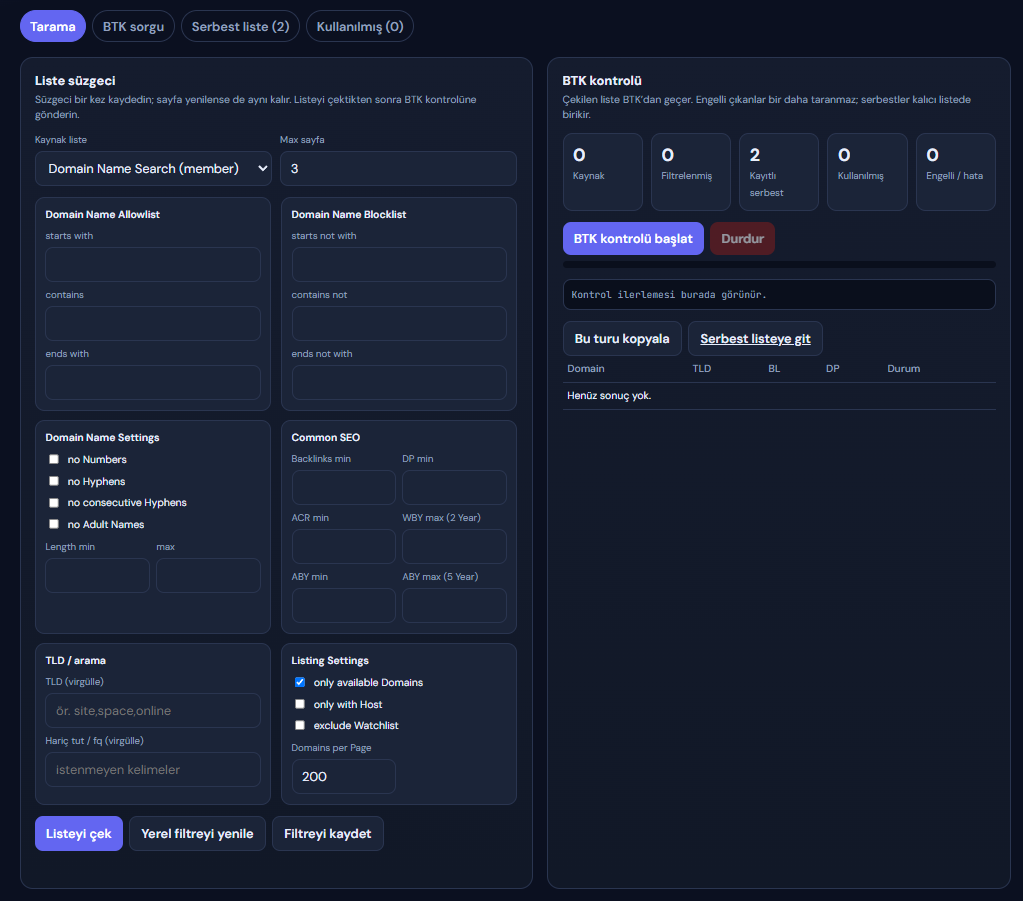The width and height of the screenshot is (1023, 901).
Task: Uncheck only available Domains
Action: pyautogui.click(x=300, y=682)
